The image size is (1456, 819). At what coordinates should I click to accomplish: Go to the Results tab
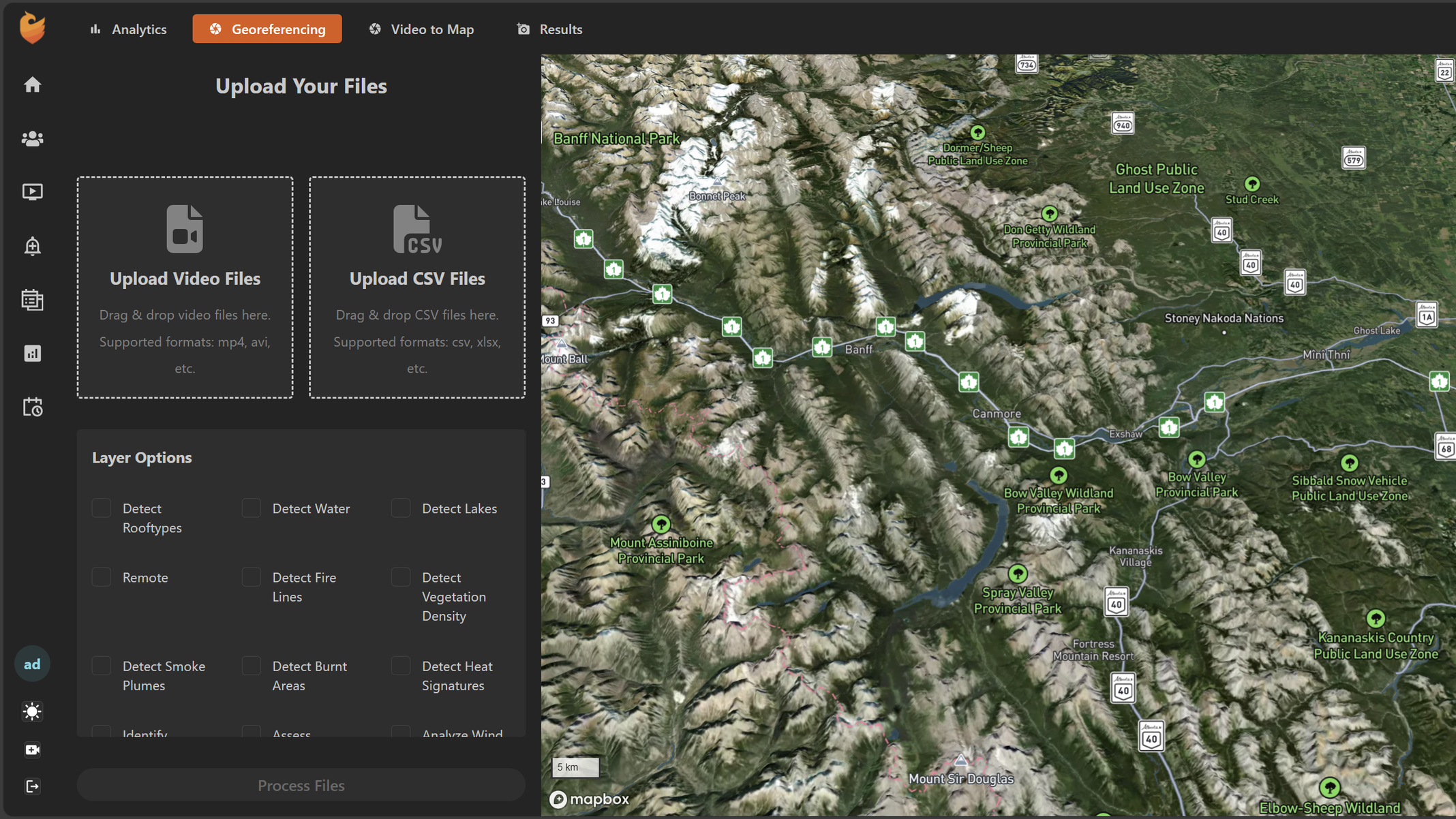(x=549, y=29)
